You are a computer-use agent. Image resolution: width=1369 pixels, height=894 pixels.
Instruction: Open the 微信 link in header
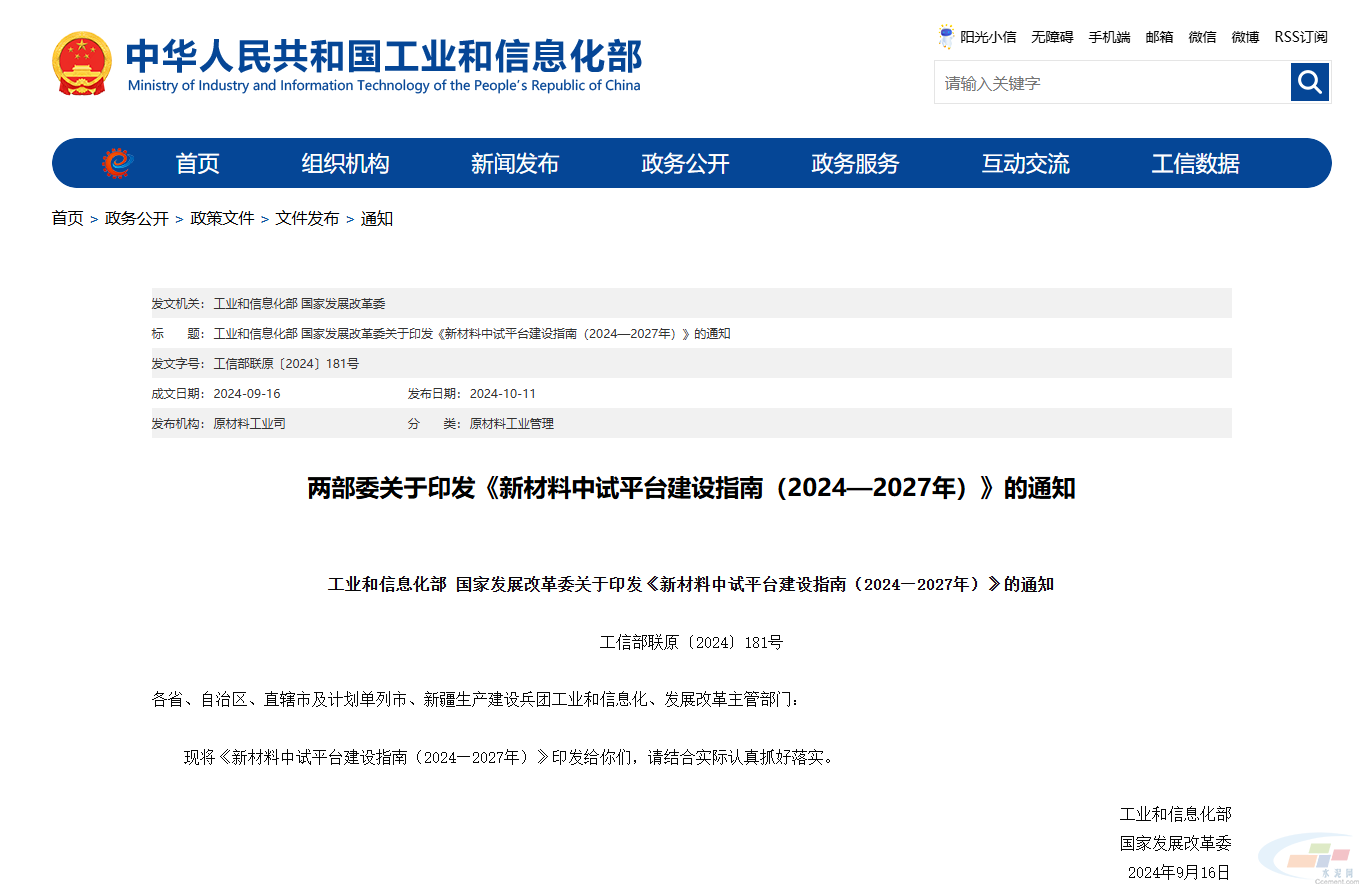[1202, 37]
